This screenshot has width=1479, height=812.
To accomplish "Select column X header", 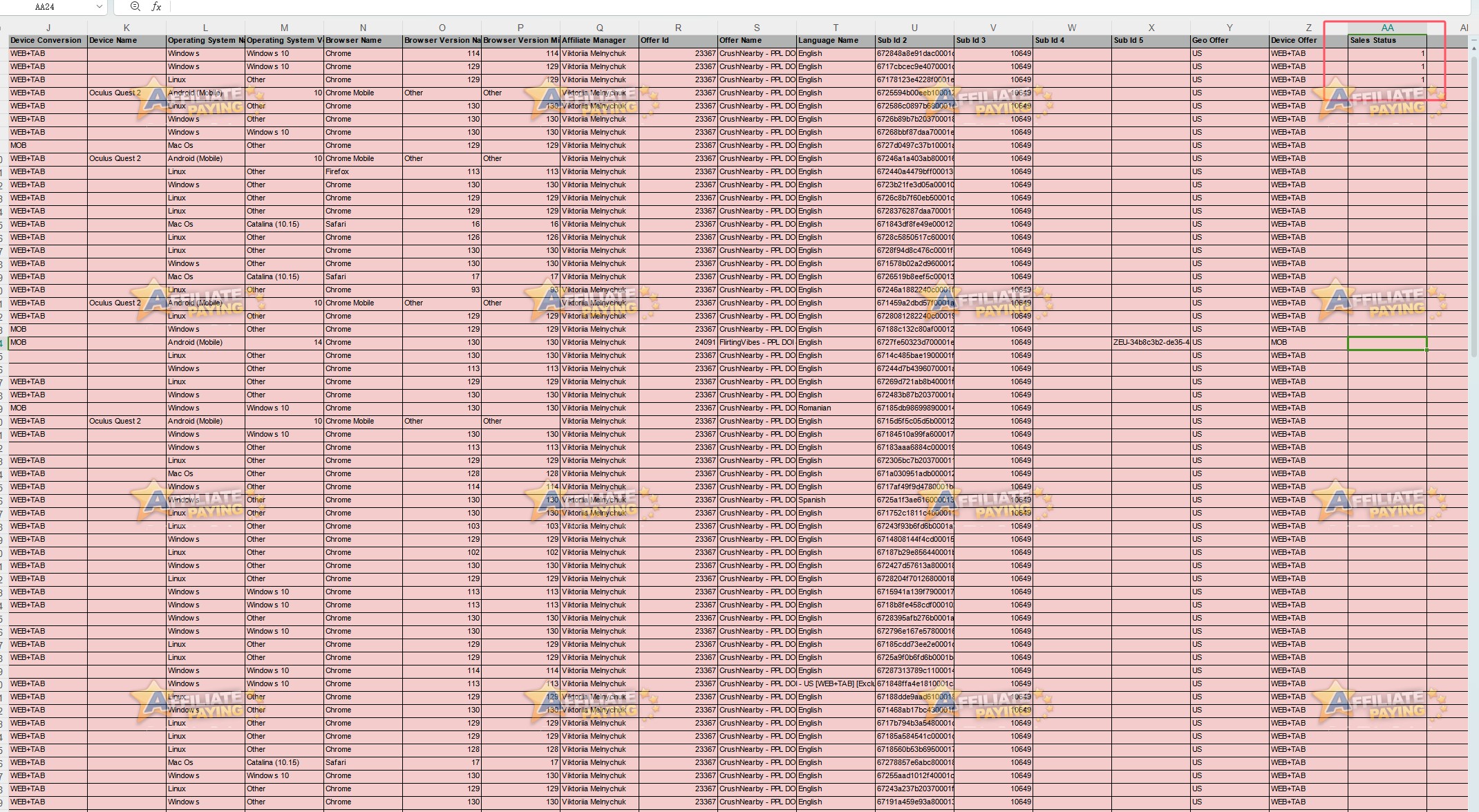I will [x=1151, y=28].
